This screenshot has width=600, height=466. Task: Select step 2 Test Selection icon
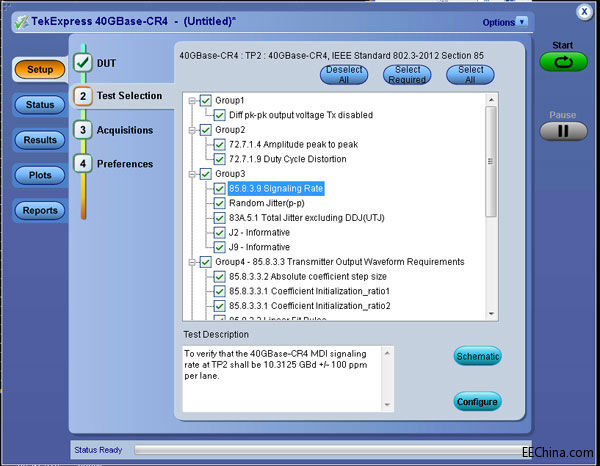coord(83,96)
